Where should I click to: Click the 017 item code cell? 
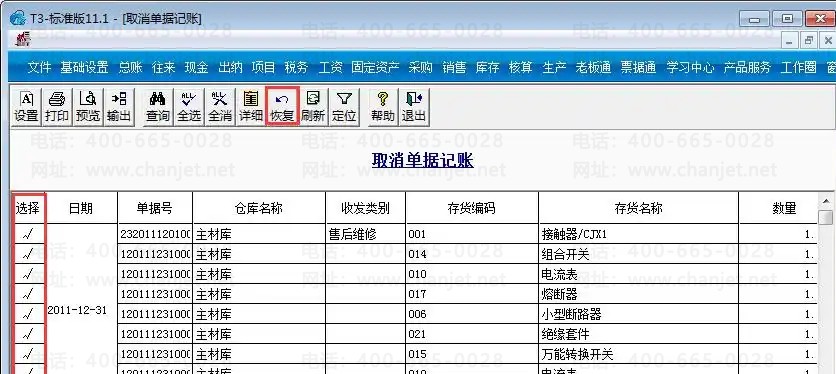coord(472,294)
